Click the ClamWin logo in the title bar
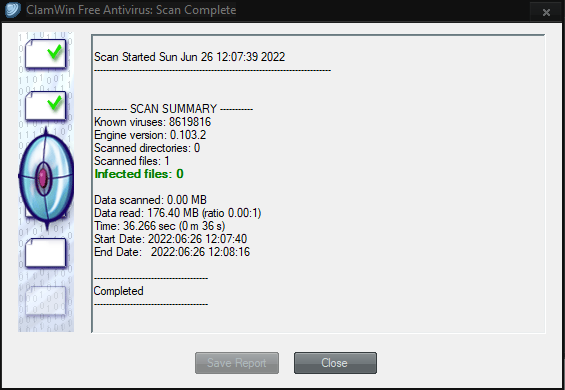This screenshot has width=565, height=390. (13, 10)
